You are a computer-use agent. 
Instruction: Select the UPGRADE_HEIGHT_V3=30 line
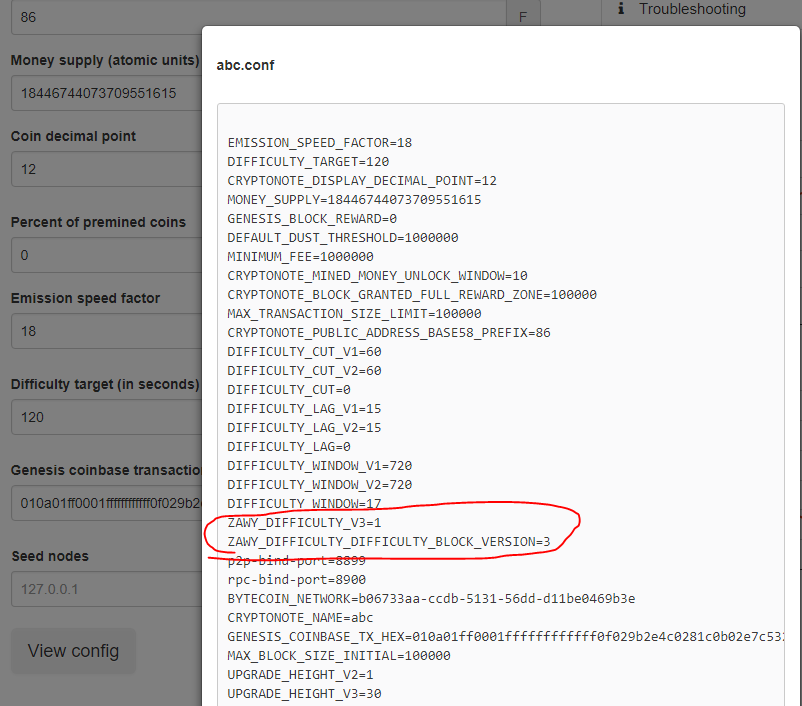(305, 693)
